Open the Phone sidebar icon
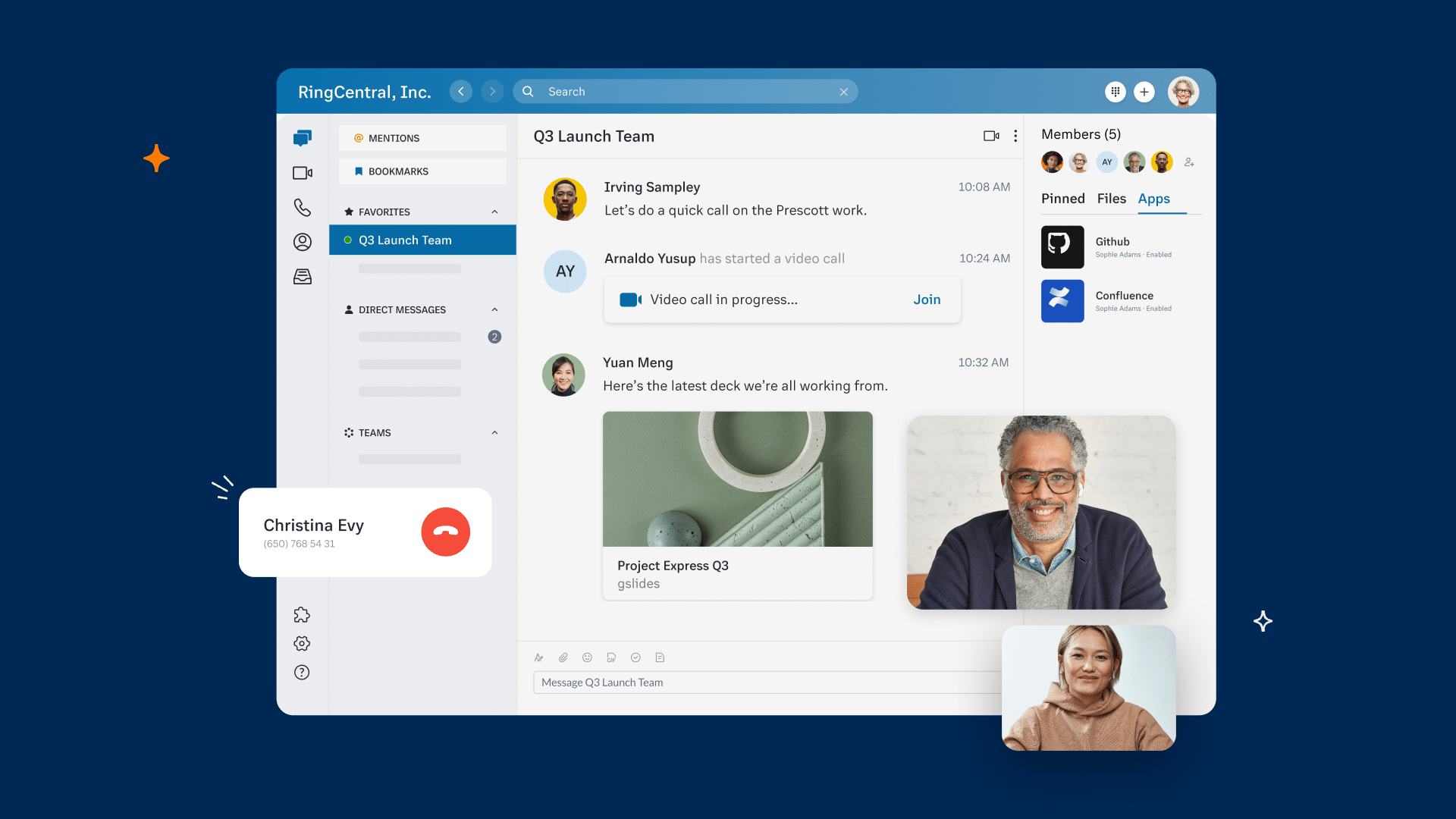This screenshot has height=819, width=1456. click(x=302, y=207)
